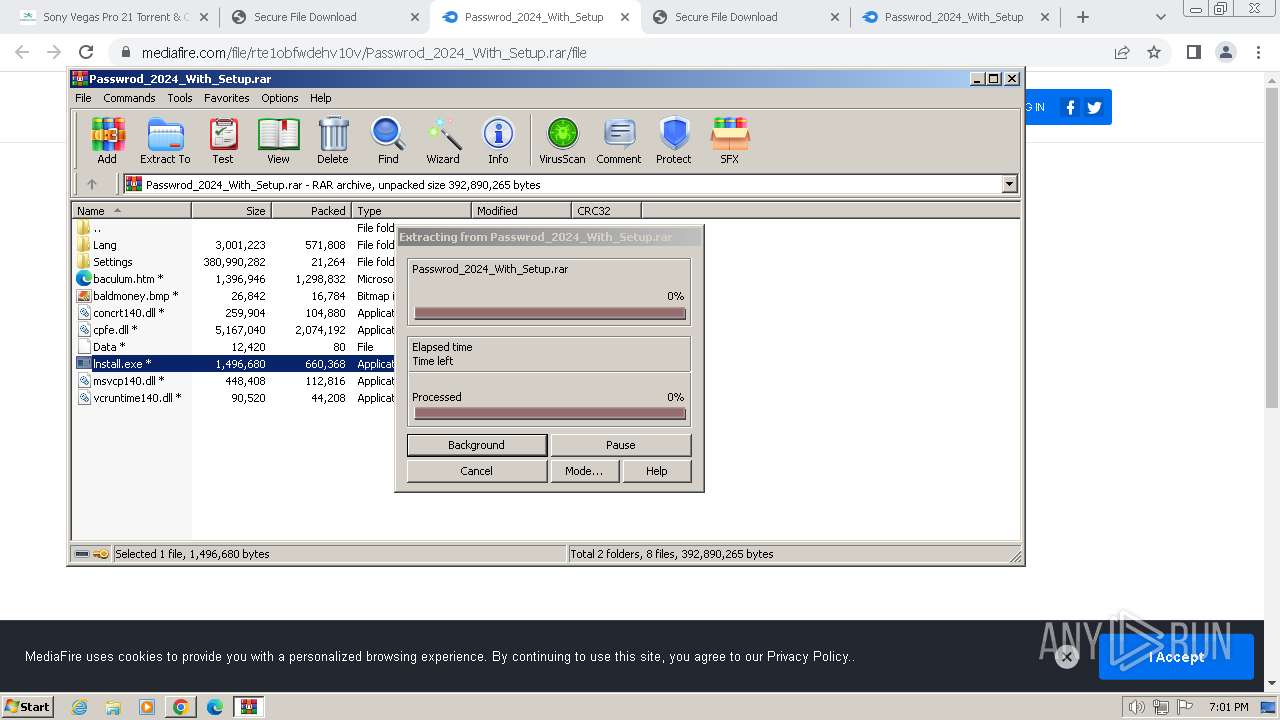1280x720 pixels.
Task: Click the Test archive toolbar icon
Action: click(x=223, y=140)
